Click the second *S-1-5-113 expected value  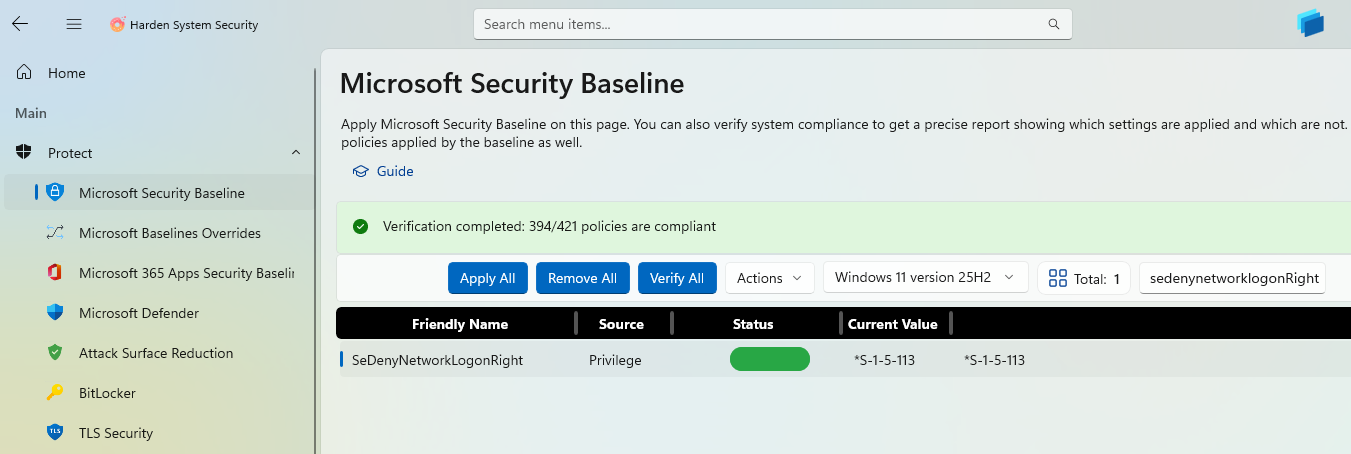[x=994, y=360]
